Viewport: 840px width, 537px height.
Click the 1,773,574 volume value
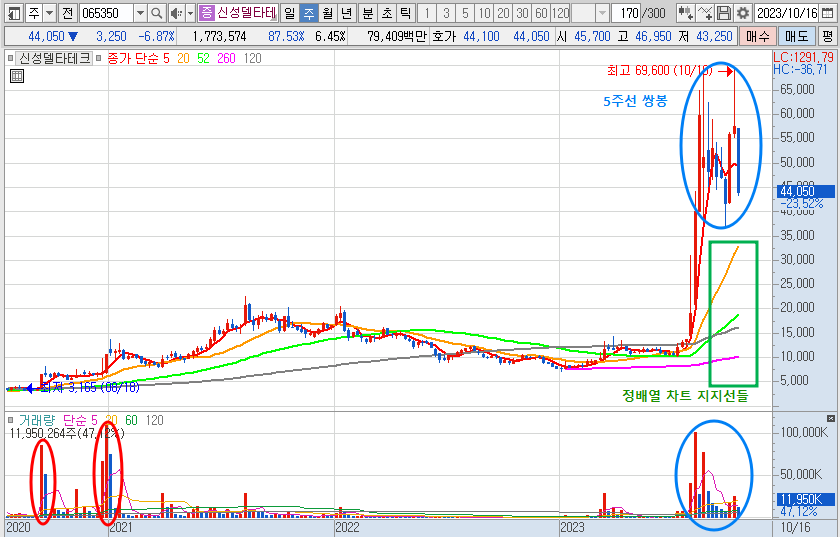tap(219, 36)
